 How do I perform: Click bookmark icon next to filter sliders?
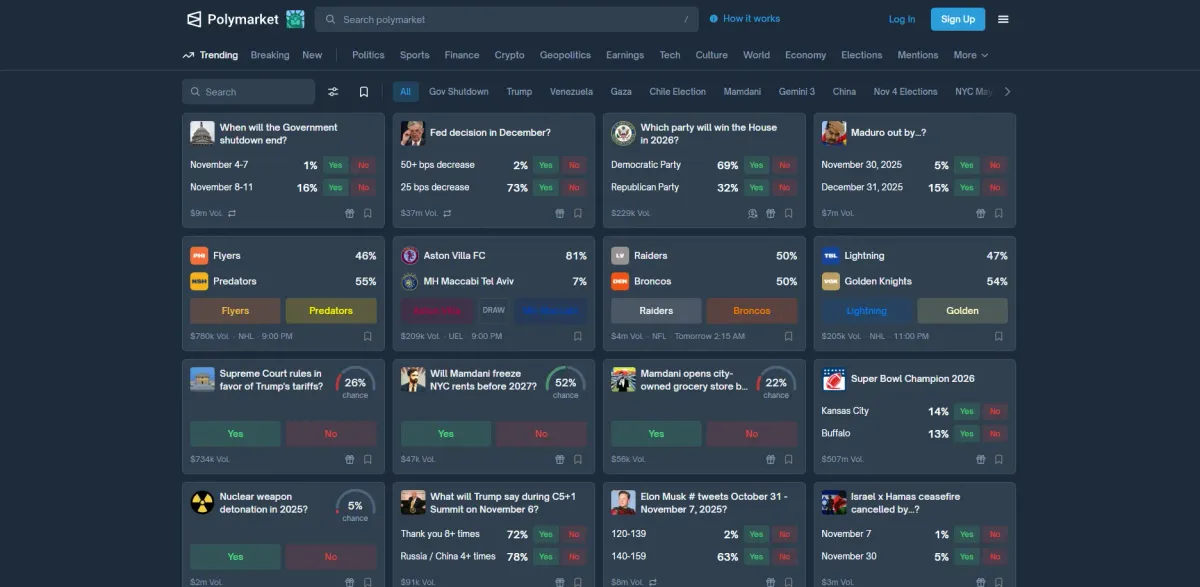pos(364,92)
